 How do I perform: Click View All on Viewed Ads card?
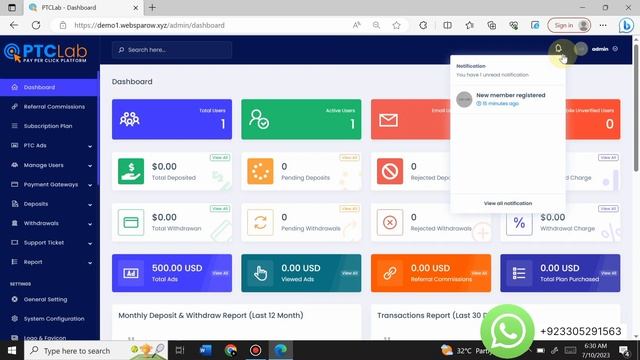point(350,273)
